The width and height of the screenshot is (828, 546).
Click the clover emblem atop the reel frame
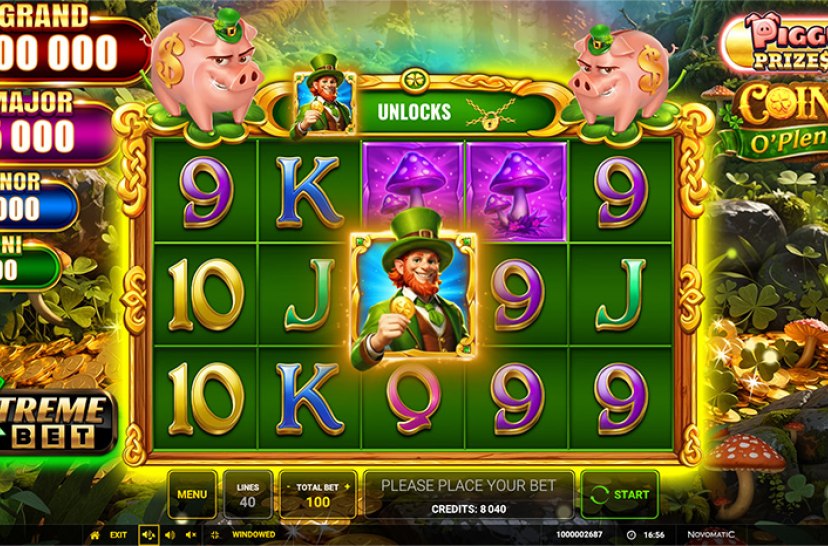[x=415, y=81]
